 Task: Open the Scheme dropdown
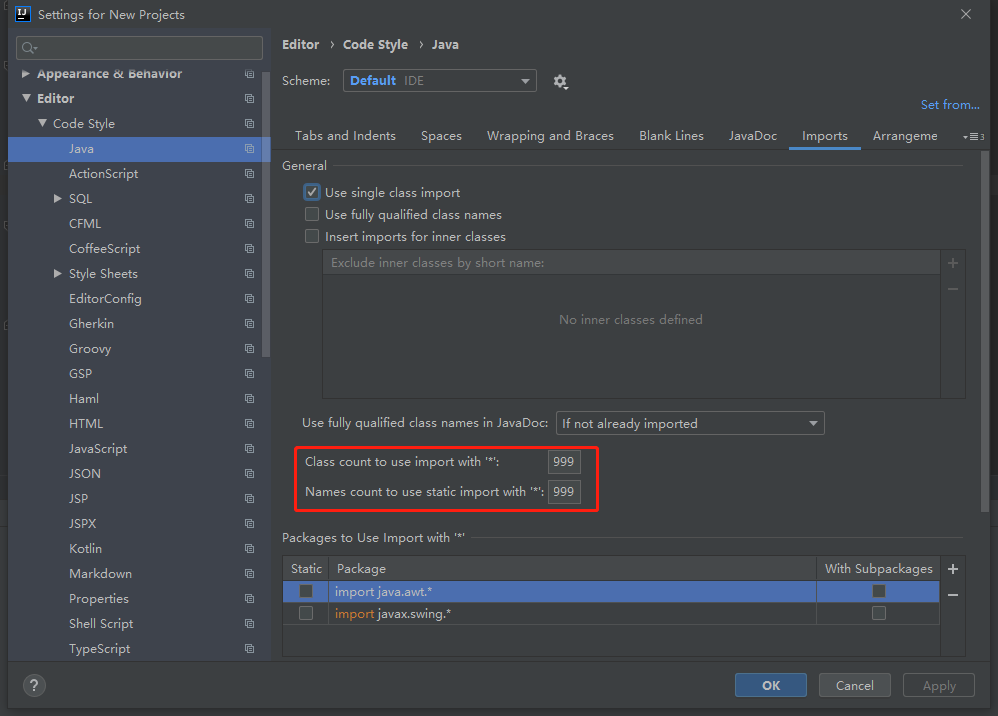[x=439, y=81]
